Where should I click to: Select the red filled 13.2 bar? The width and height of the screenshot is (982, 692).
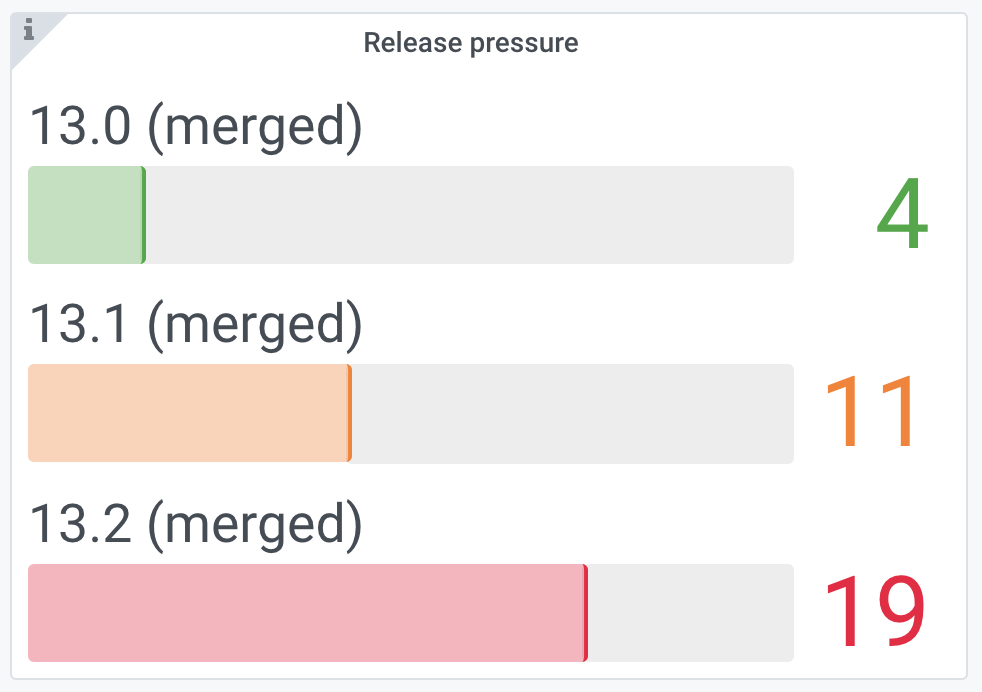pos(308,612)
